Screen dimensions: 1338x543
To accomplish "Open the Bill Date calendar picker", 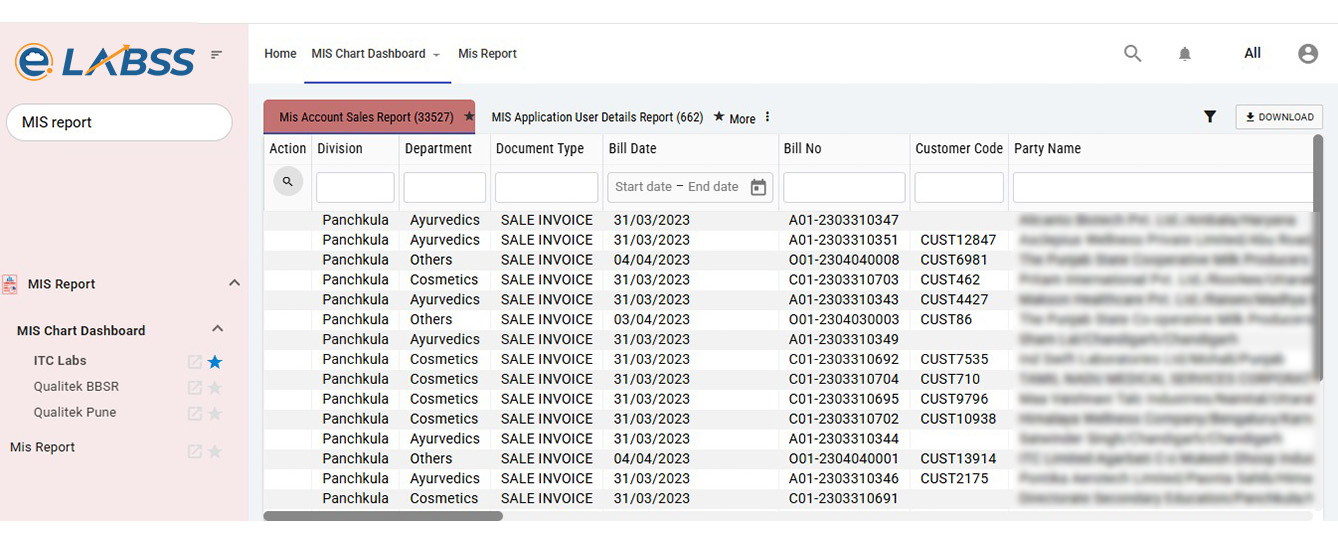I will pos(758,187).
